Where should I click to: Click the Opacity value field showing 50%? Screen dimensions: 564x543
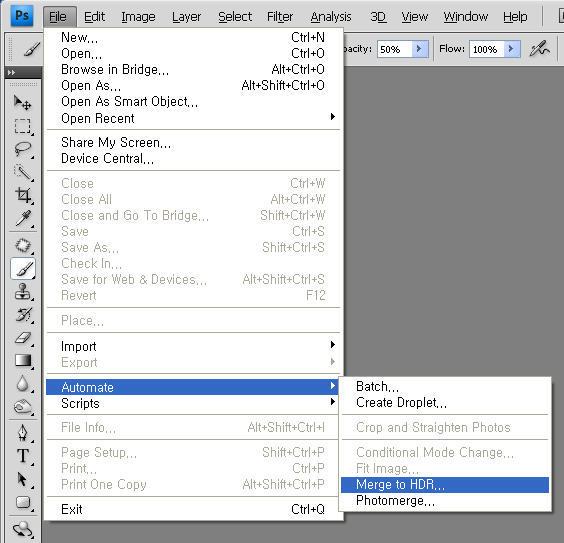pos(395,49)
